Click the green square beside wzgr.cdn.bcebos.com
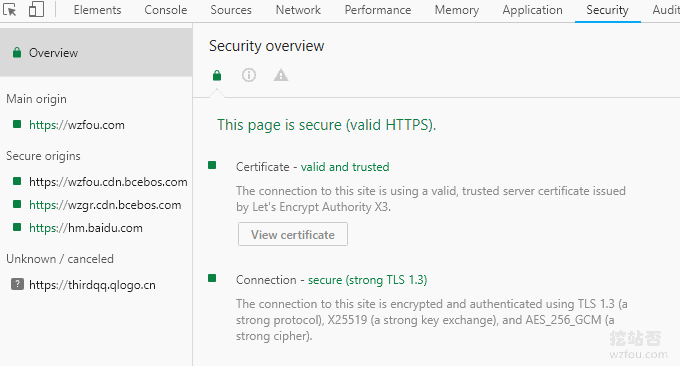680x366 pixels. point(17,204)
